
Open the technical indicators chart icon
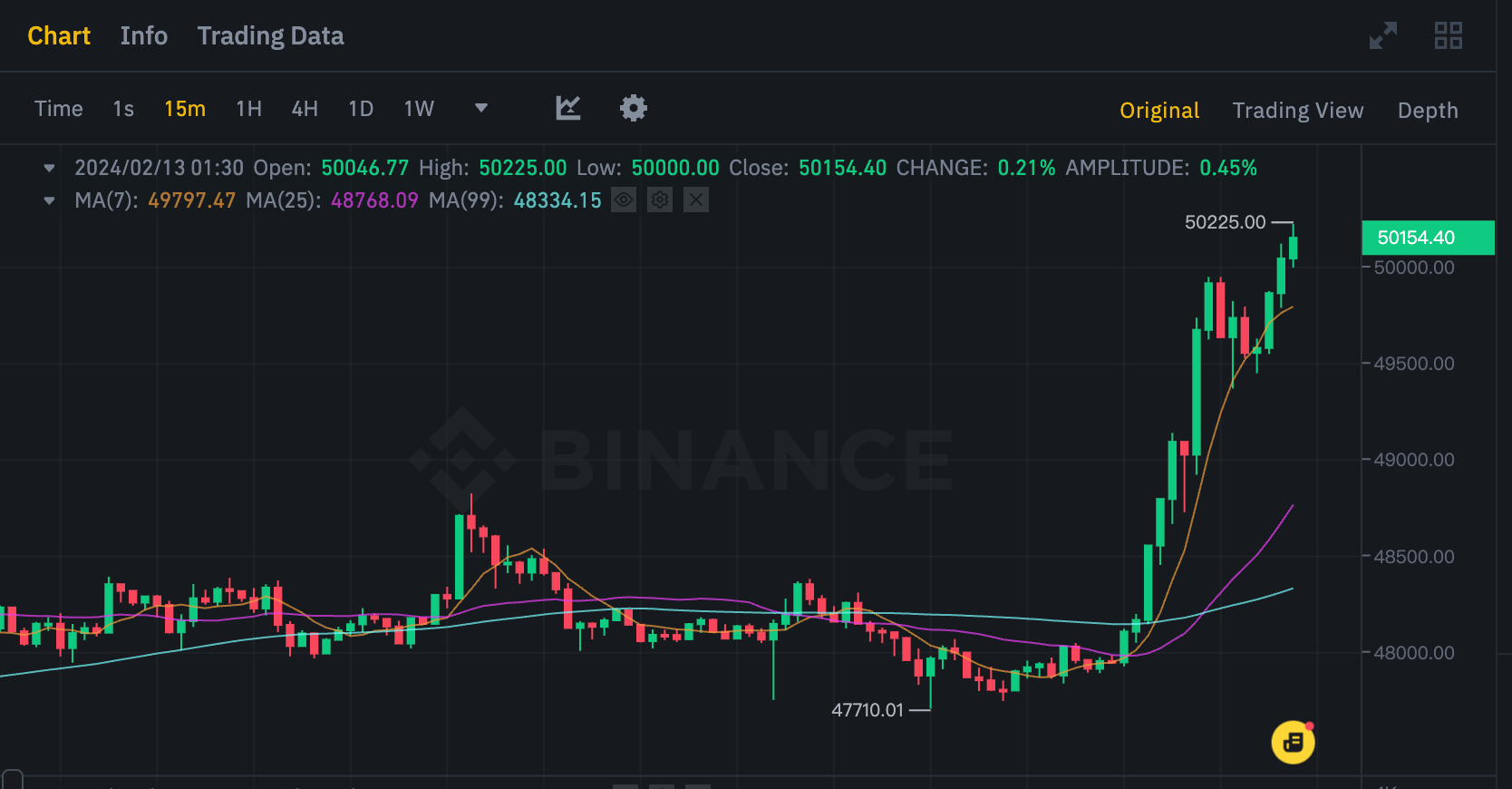567,109
